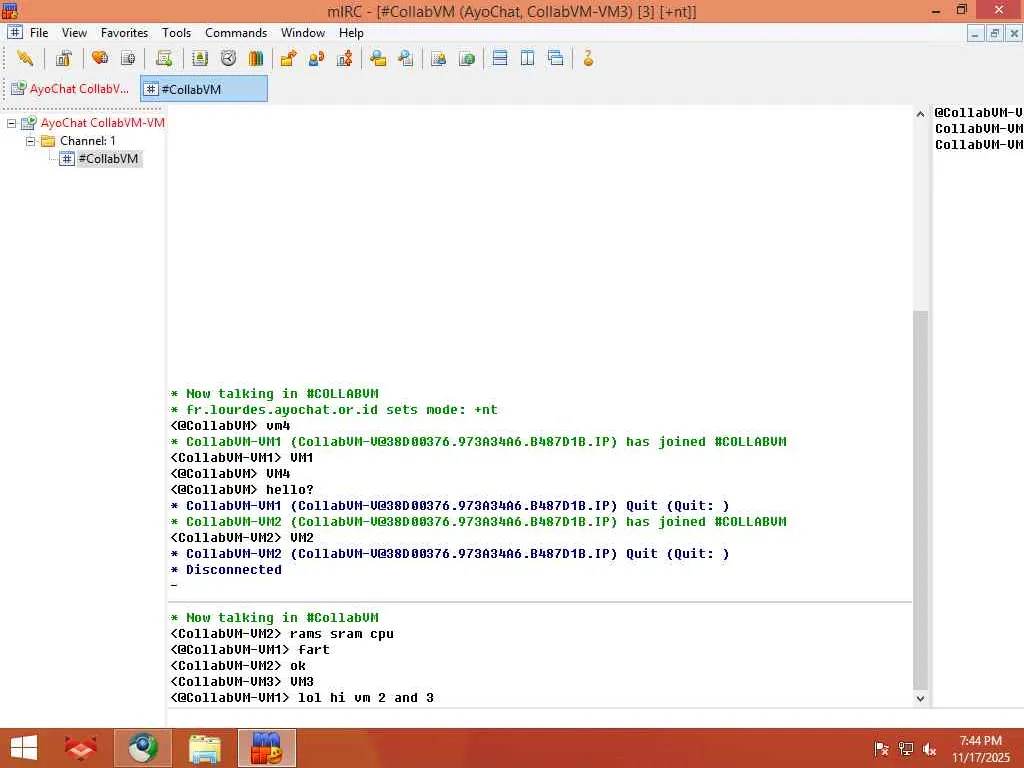This screenshot has height=768, width=1024.
Task: Click the chat vertical scrollbar thumb
Action: click(x=920, y=500)
